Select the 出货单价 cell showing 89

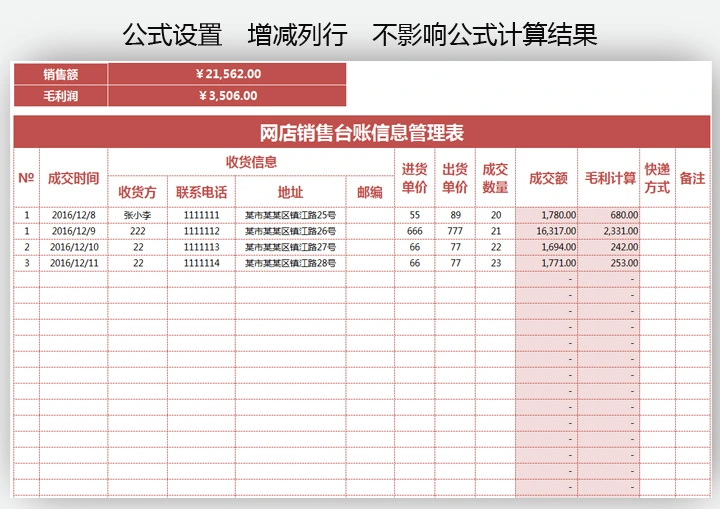(x=455, y=215)
